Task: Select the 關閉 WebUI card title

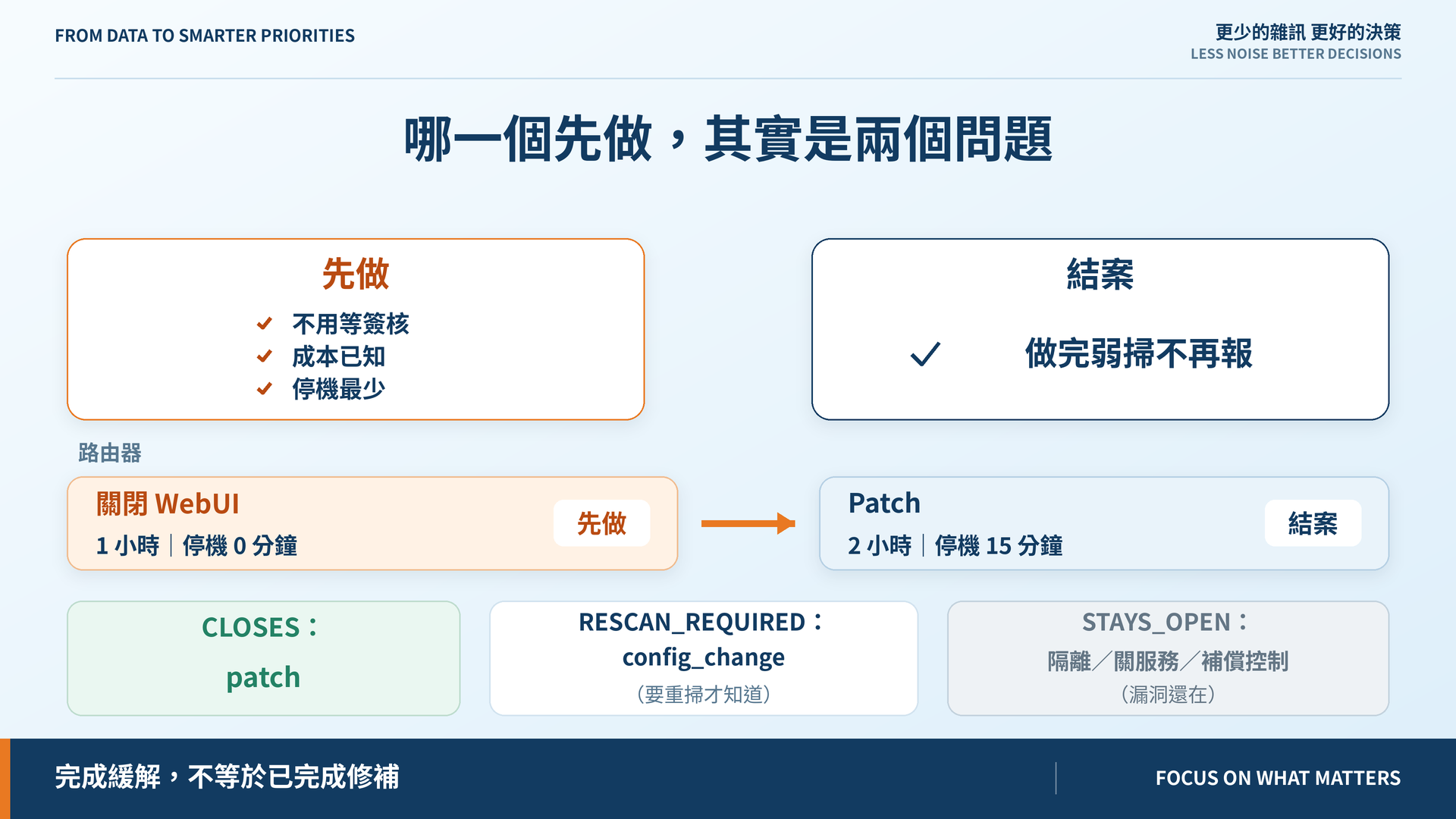Action: point(168,504)
